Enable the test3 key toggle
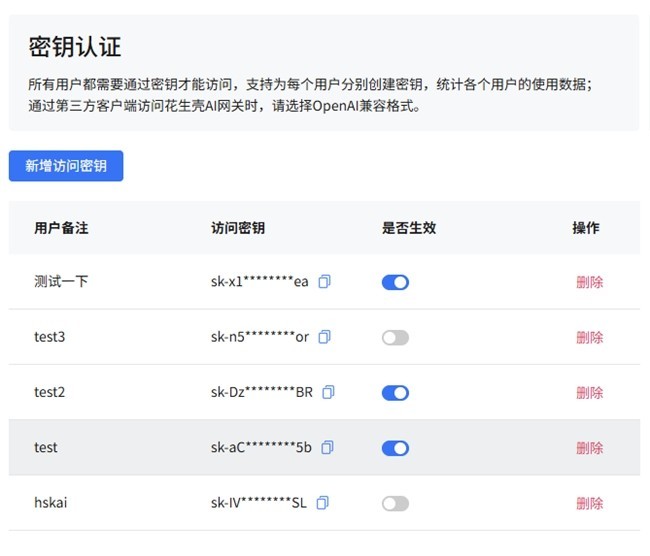The width and height of the screenshot is (650, 556). [x=395, y=338]
